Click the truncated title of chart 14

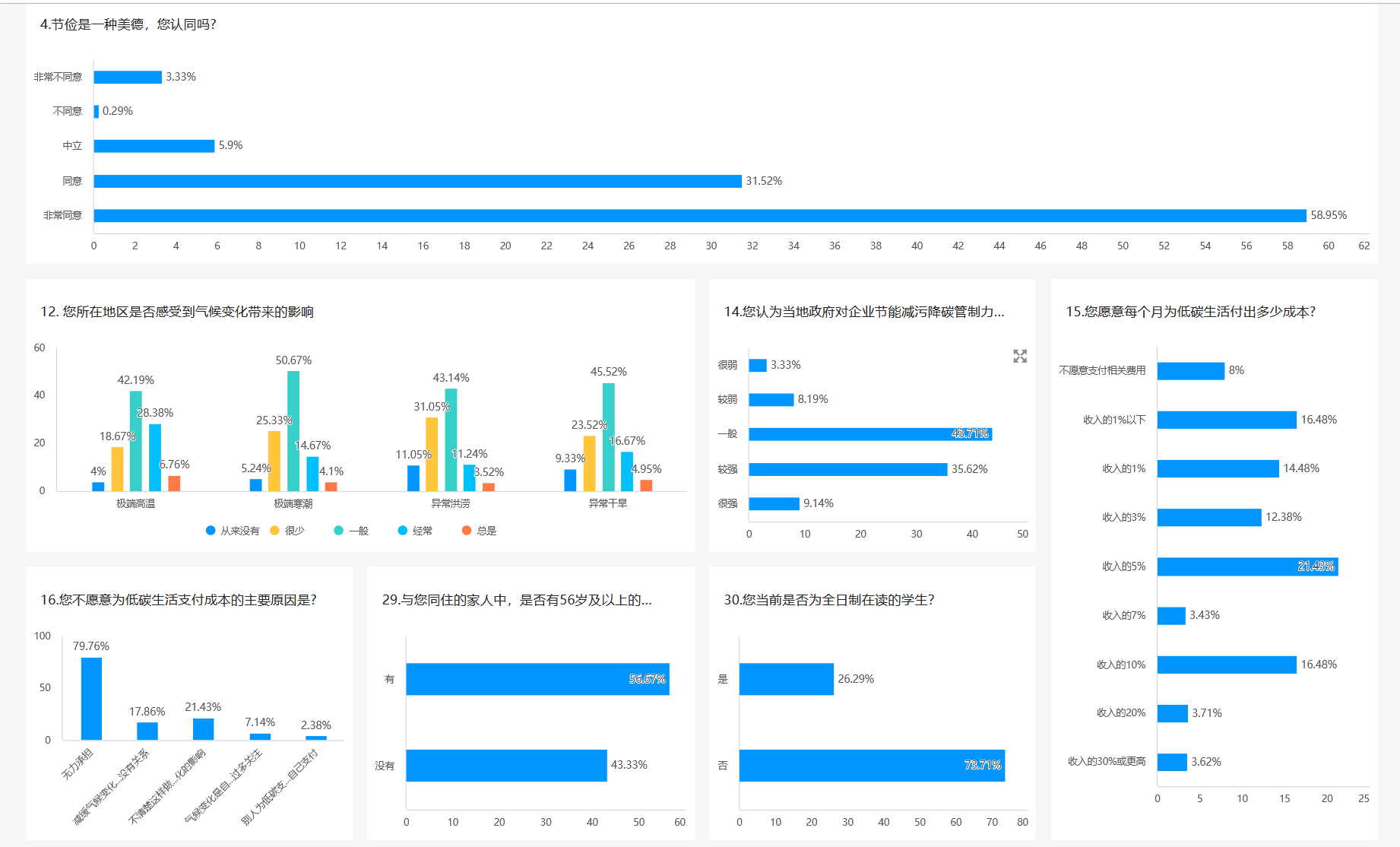pyautogui.click(x=863, y=312)
